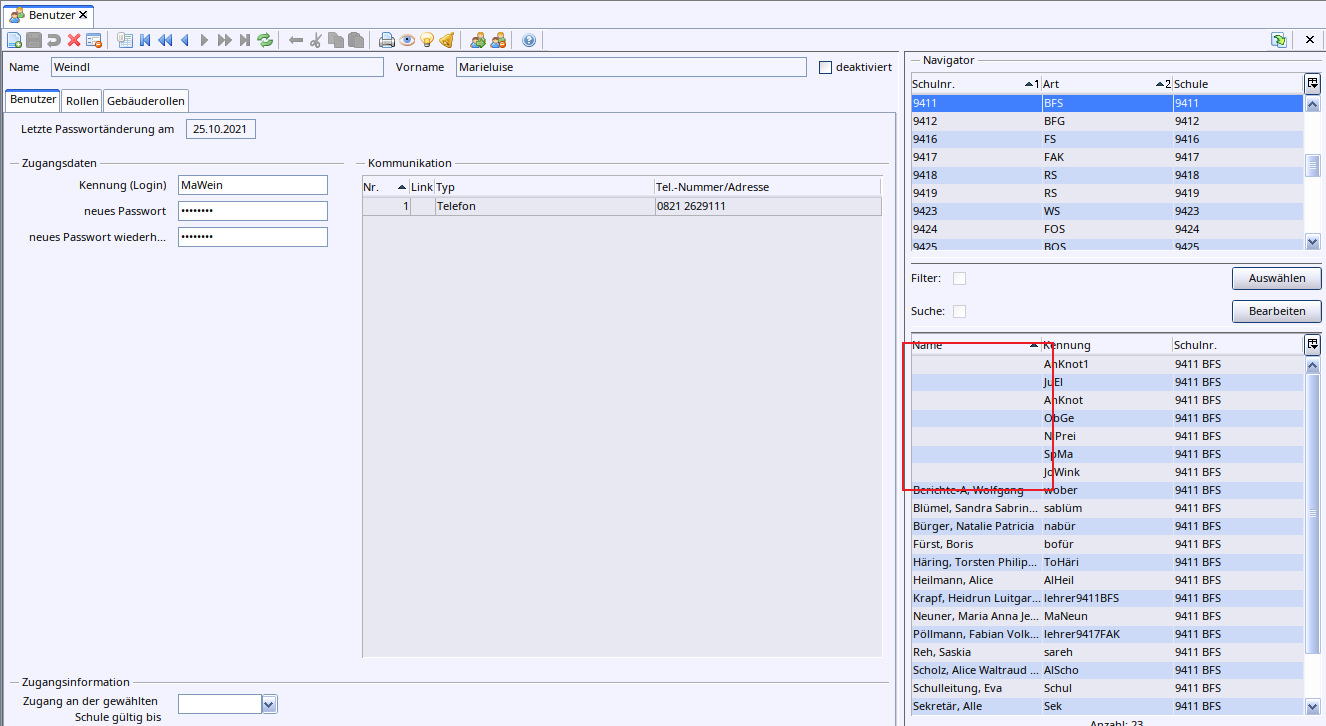Close the Benutzer tab via its X
Screen dimensions: 1326x726
pos(83,15)
